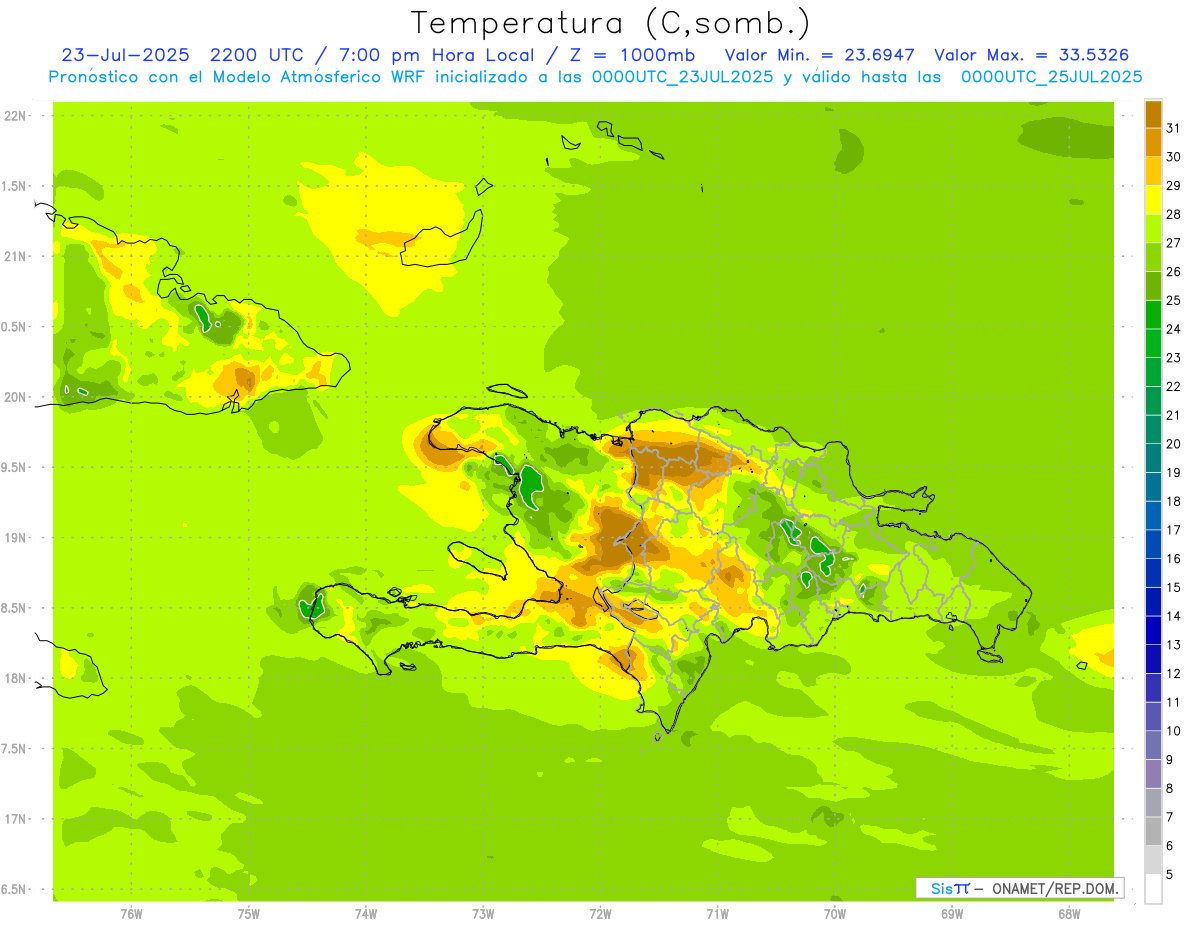The width and height of the screenshot is (1200, 927).
Task: Click the '23-Jul-2025' date text
Action: tap(126, 55)
